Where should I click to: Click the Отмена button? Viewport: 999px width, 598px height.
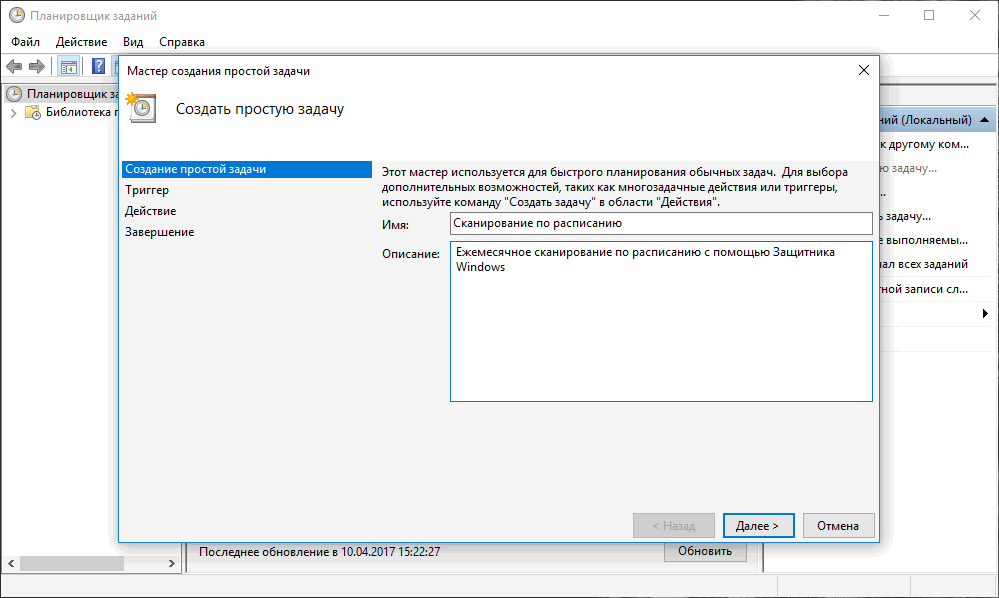click(838, 525)
